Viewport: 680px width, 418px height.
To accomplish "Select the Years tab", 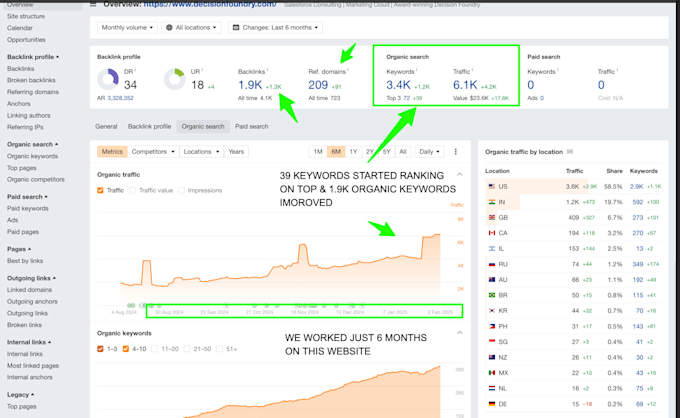I will 236,152.
